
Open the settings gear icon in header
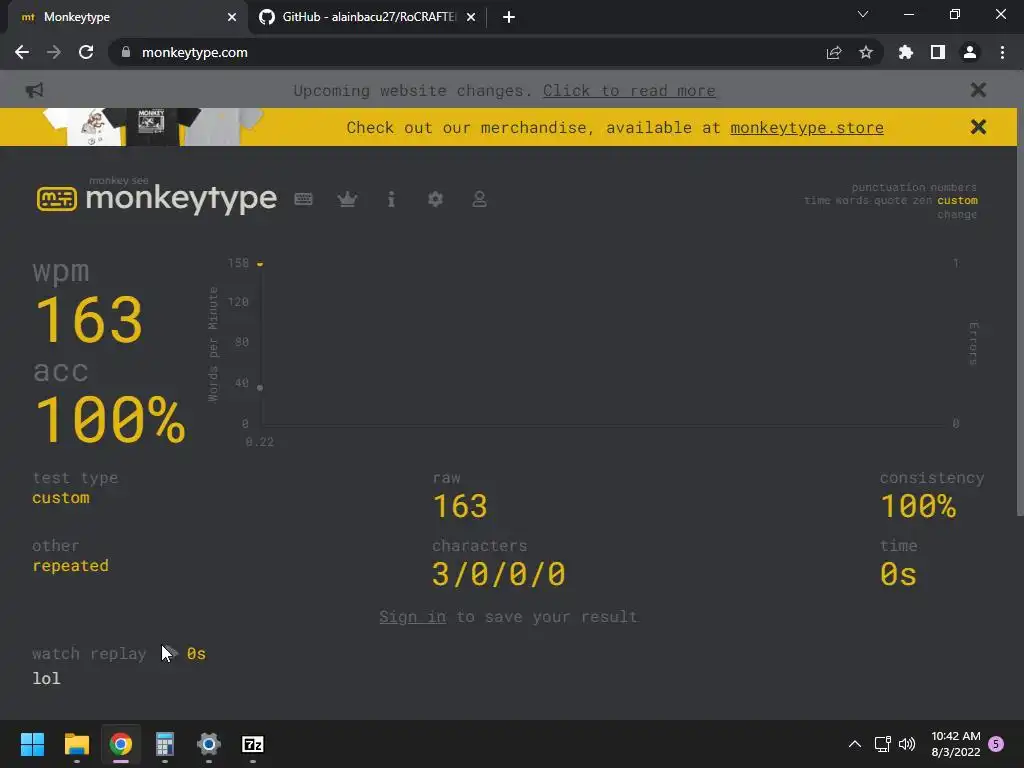pyautogui.click(x=436, y=199)
